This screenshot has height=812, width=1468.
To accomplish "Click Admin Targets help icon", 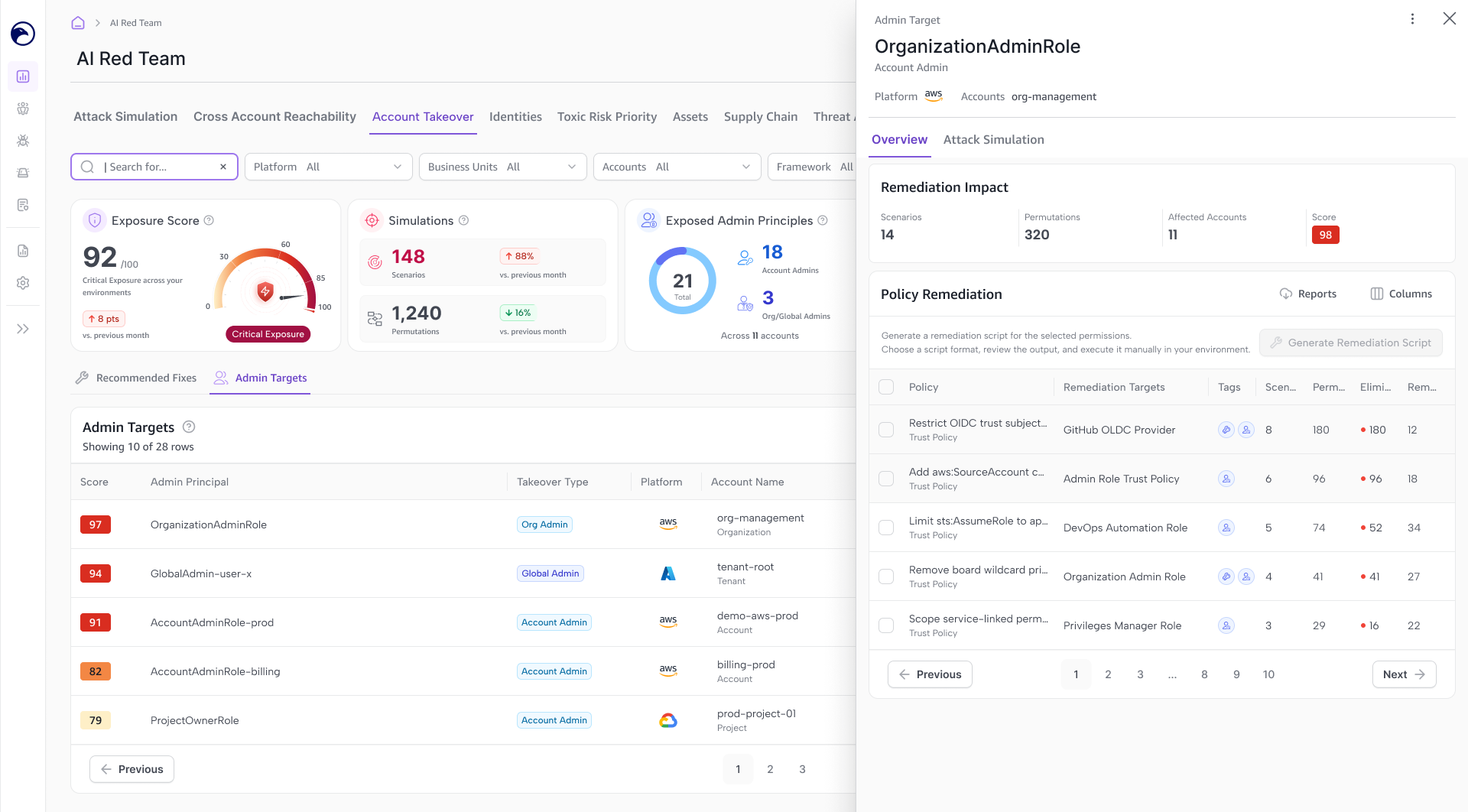I will pos(189,427).
